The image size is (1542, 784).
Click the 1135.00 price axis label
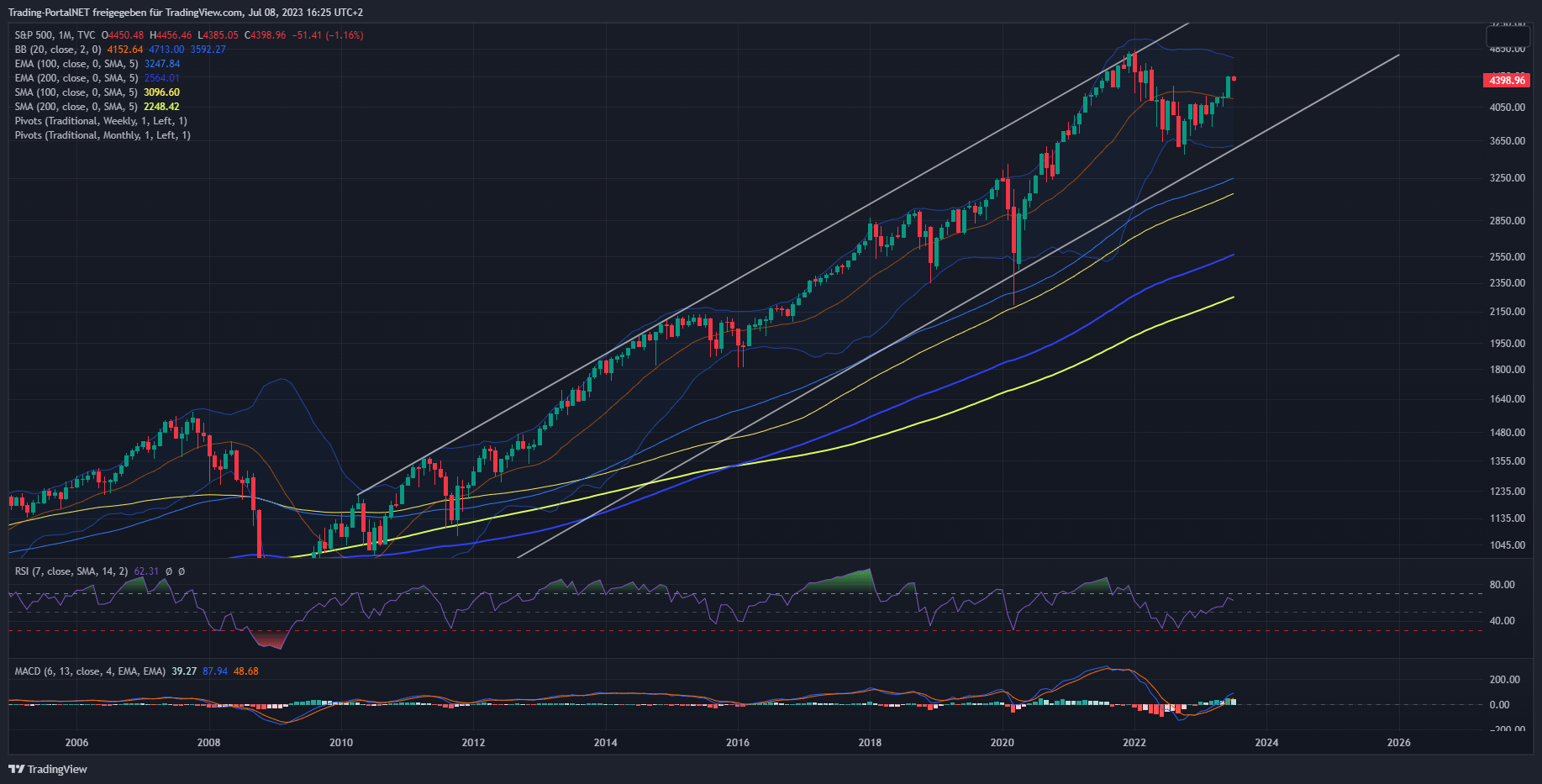[1508, 518]
